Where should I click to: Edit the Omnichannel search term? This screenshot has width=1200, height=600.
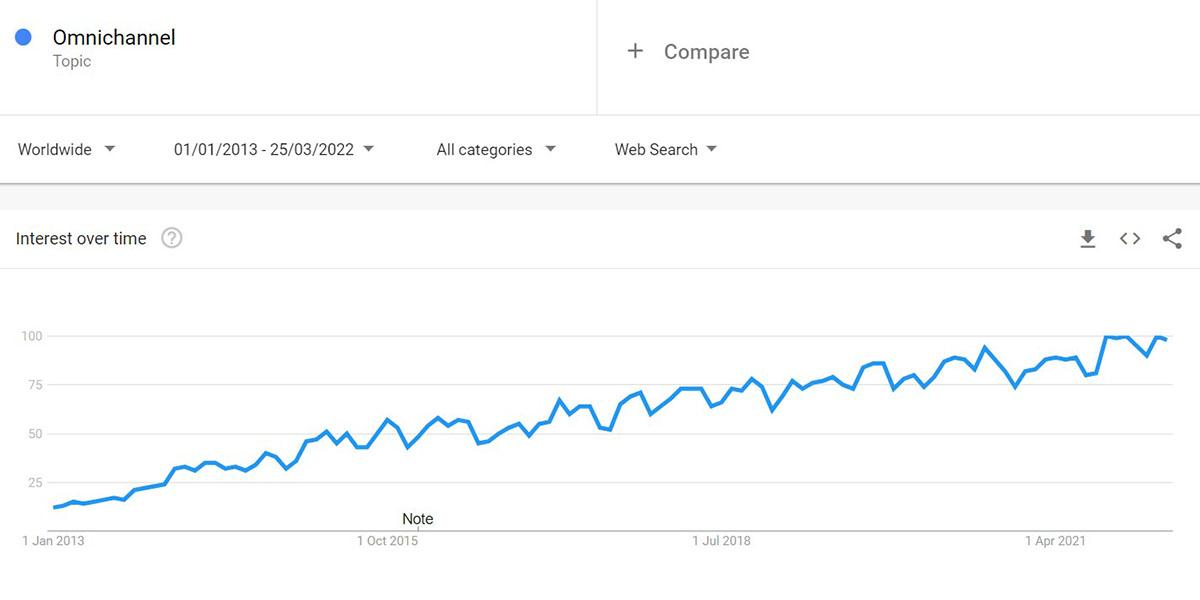tap(114, 38)
